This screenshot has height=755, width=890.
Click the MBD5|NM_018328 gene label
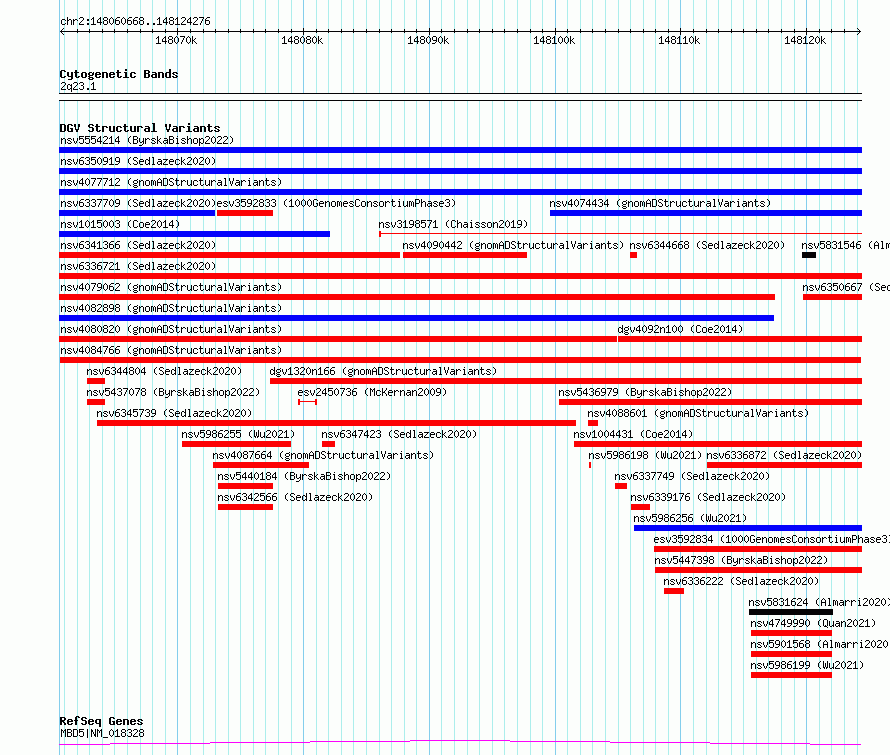click(x=102, y=733)
